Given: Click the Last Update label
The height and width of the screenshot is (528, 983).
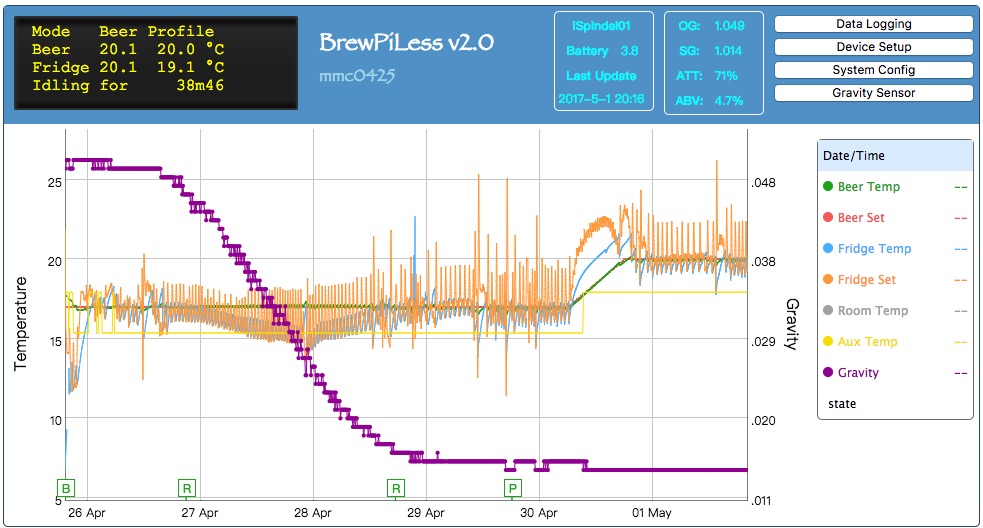Looking at the screenshot, I should click(x=601, y=76).
